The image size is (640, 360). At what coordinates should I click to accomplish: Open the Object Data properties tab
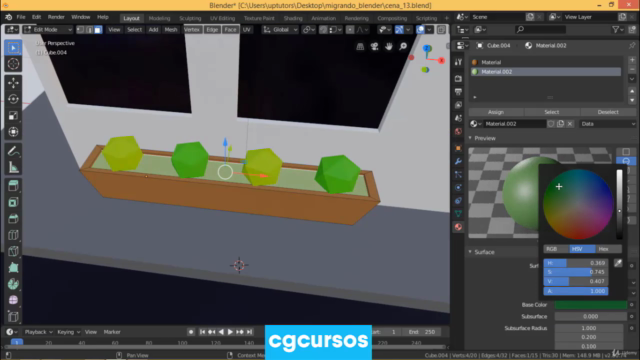click(x=458, y=213)
